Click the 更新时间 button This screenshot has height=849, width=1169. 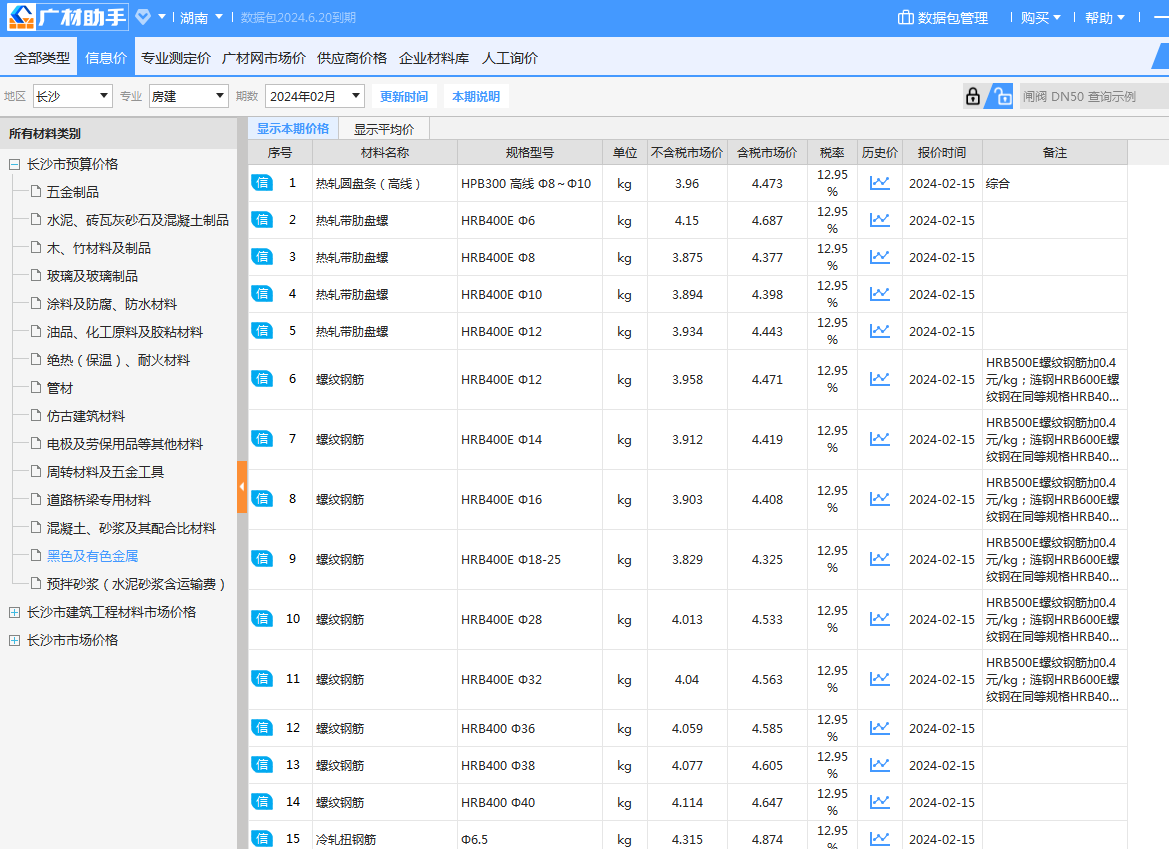[x=404, y=96]
